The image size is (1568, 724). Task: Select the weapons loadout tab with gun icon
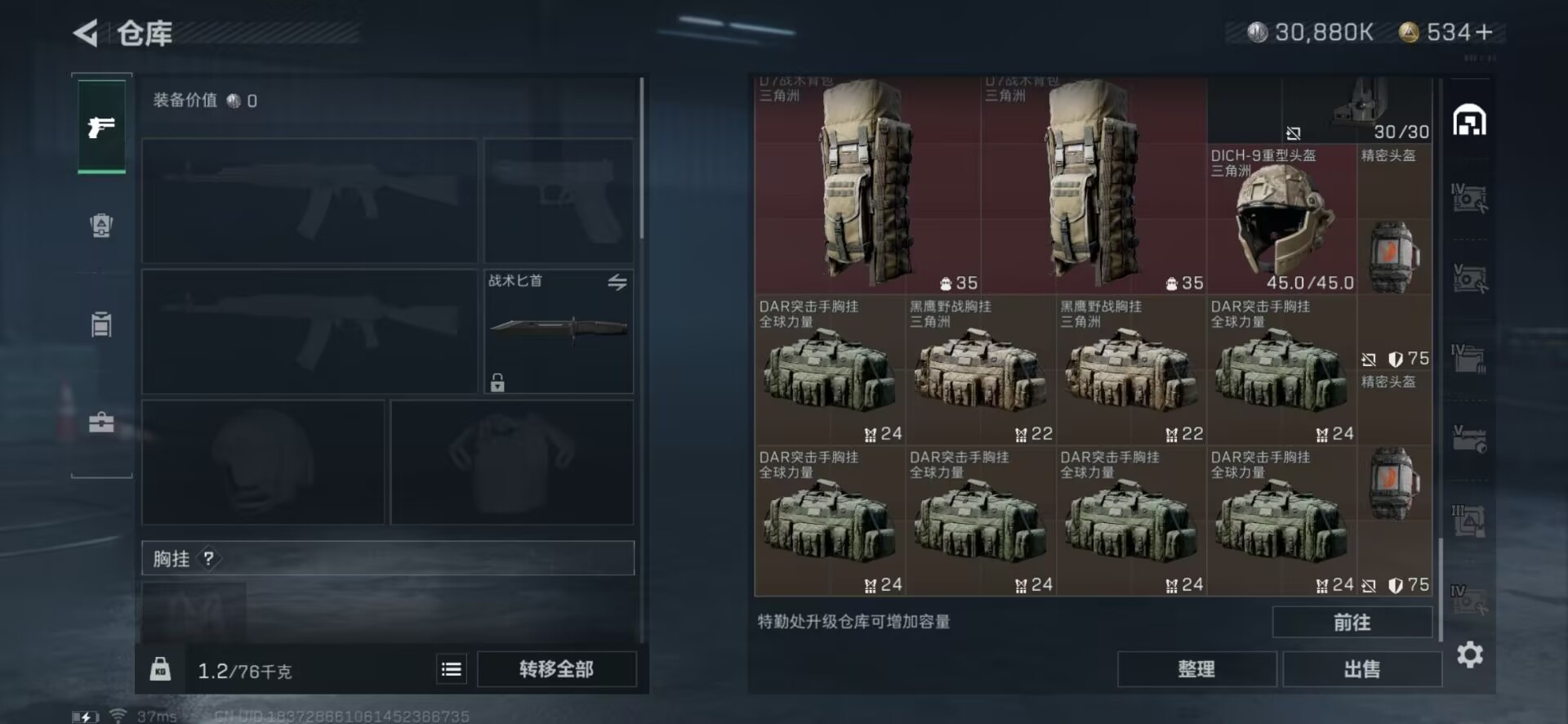point(101,127)
